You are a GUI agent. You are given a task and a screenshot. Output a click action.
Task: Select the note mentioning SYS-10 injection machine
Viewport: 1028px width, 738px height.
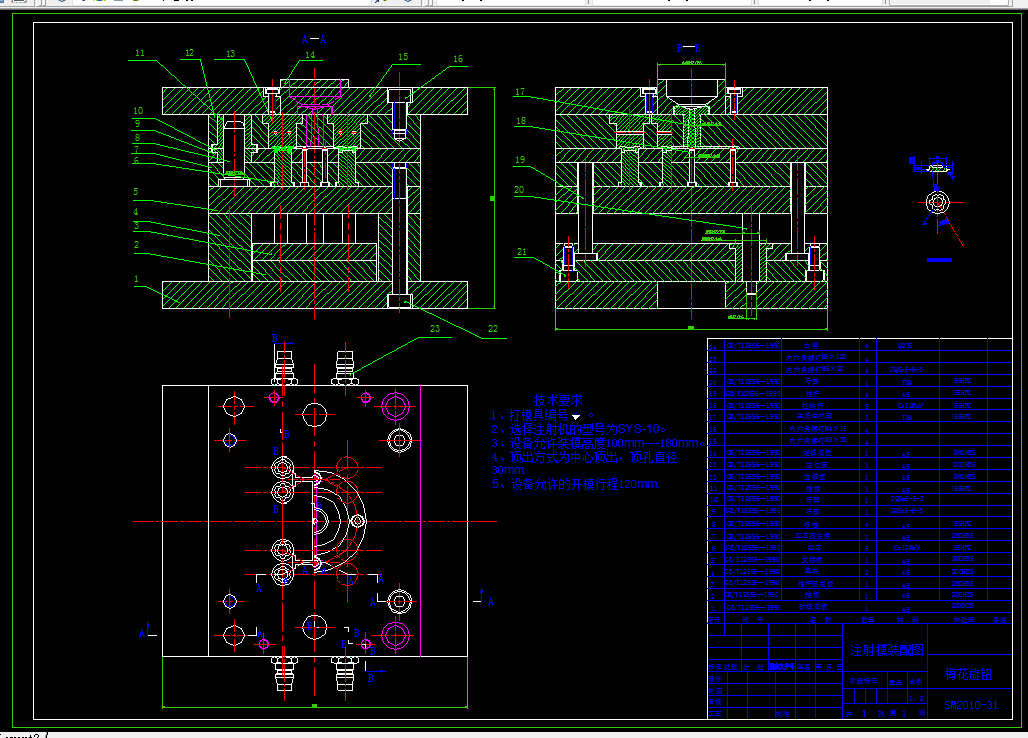coord(579,429)
